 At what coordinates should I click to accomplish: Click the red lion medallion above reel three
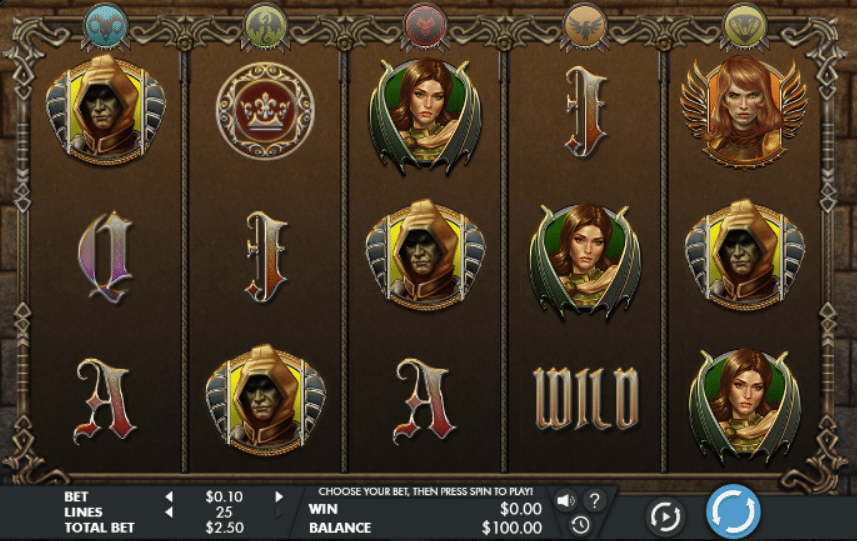coord(425,26)
